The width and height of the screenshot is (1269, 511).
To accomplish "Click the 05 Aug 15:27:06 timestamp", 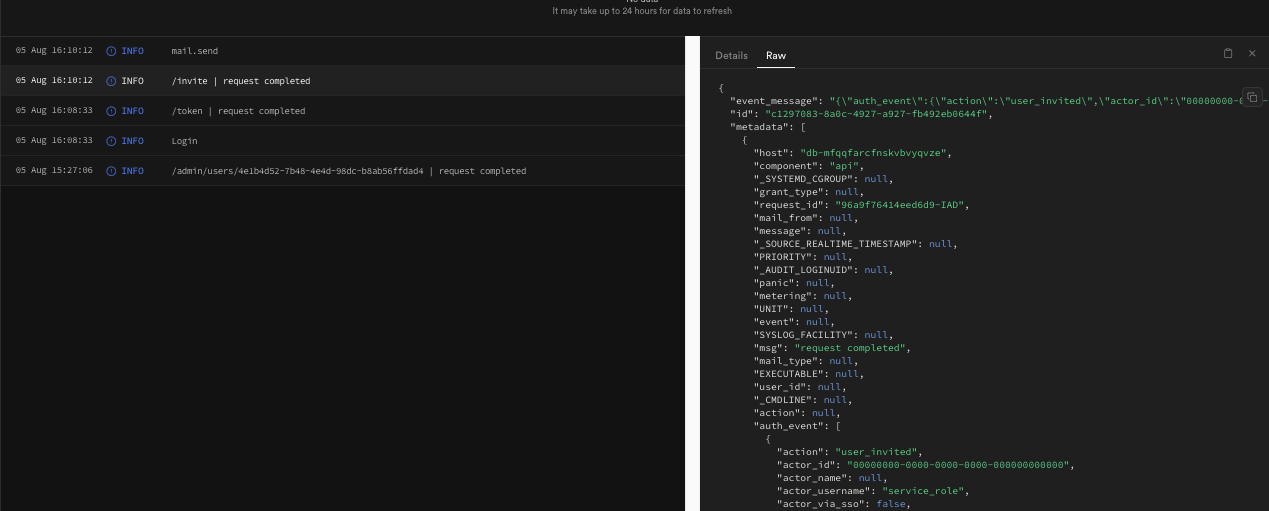I will pyautogui.click(x=54, y=171).
